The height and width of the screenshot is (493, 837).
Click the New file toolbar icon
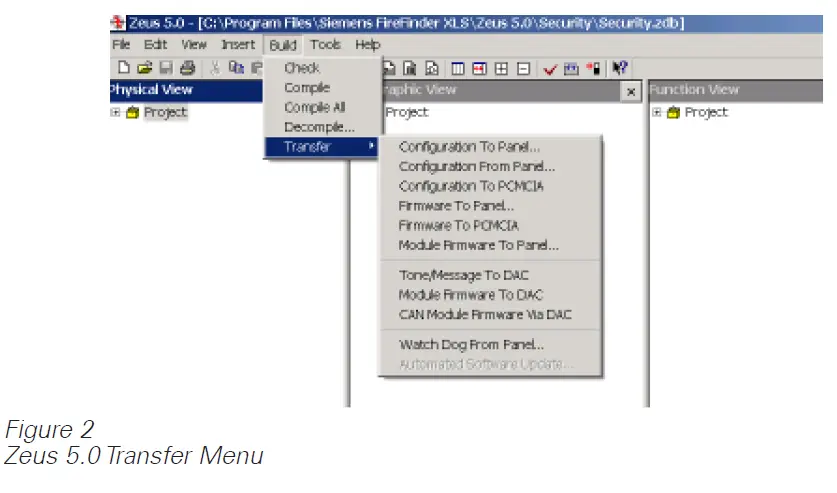(x=124, y=68)
